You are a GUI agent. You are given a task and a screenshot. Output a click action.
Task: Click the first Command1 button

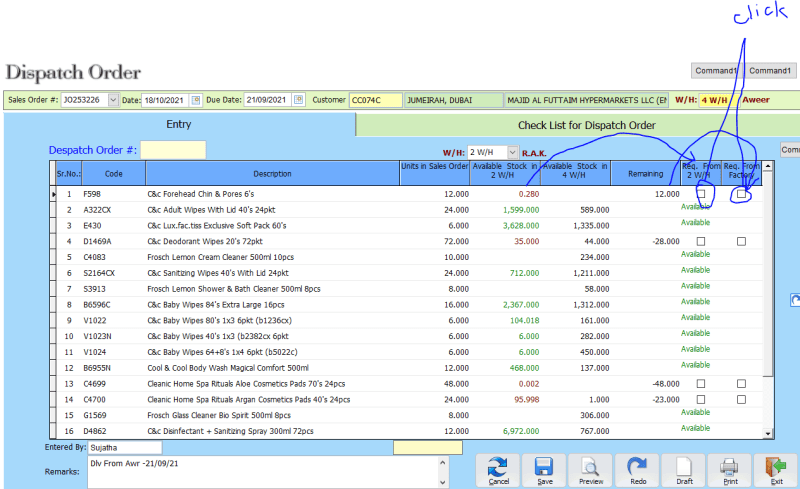click(716, 71)
